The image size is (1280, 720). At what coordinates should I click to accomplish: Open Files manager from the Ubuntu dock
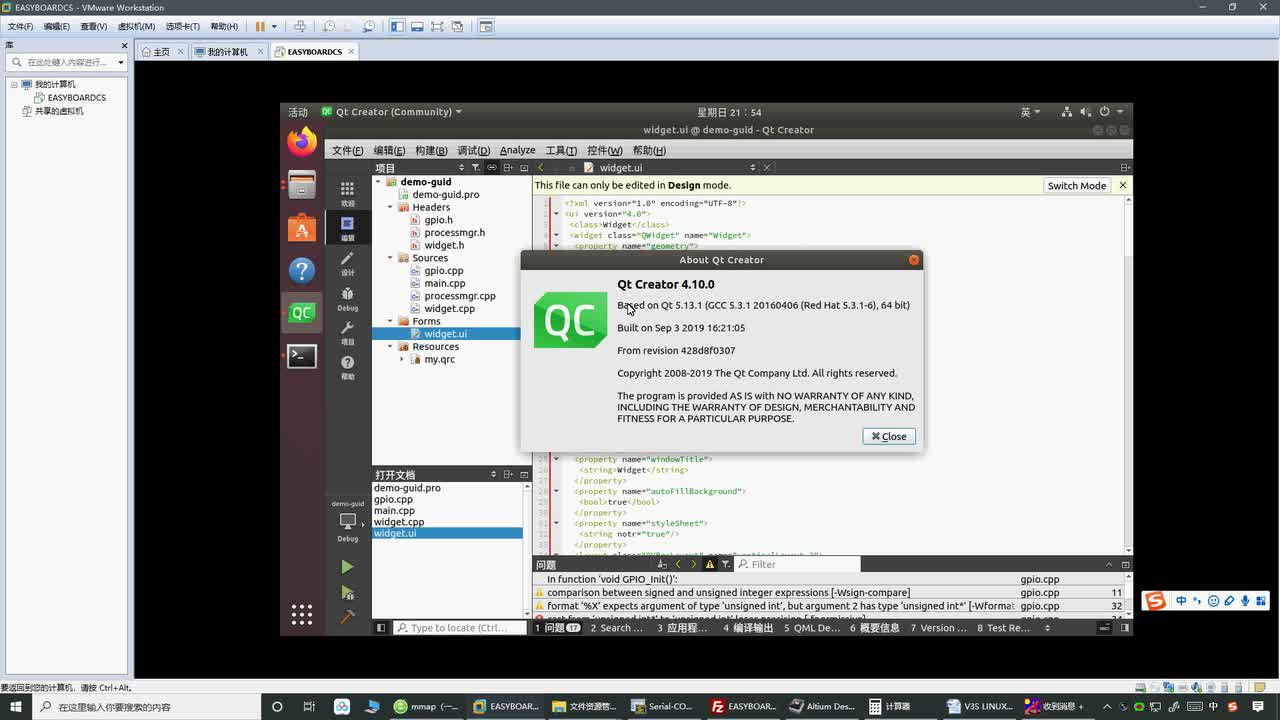pos(302,185)
